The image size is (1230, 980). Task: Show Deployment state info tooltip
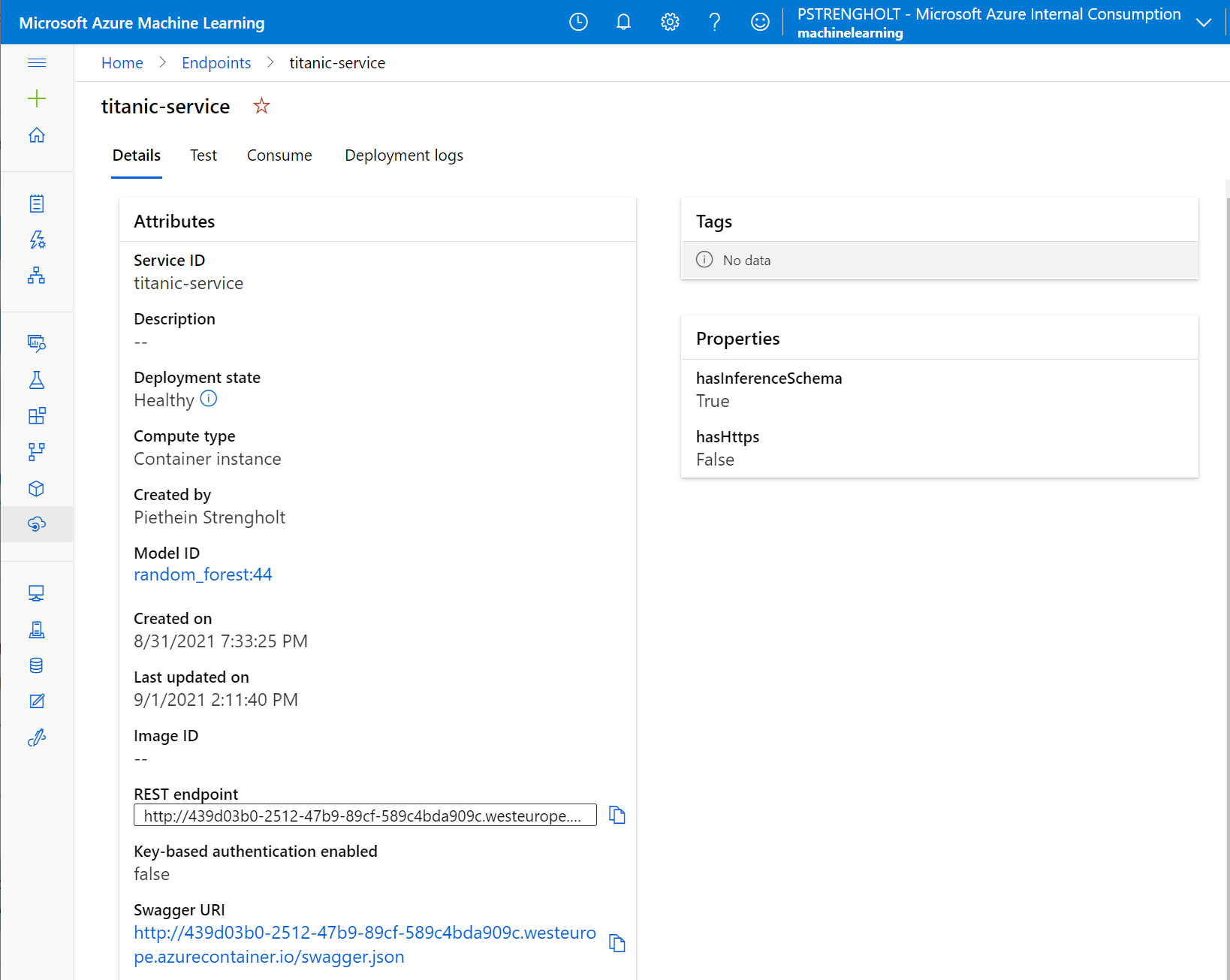209,399
